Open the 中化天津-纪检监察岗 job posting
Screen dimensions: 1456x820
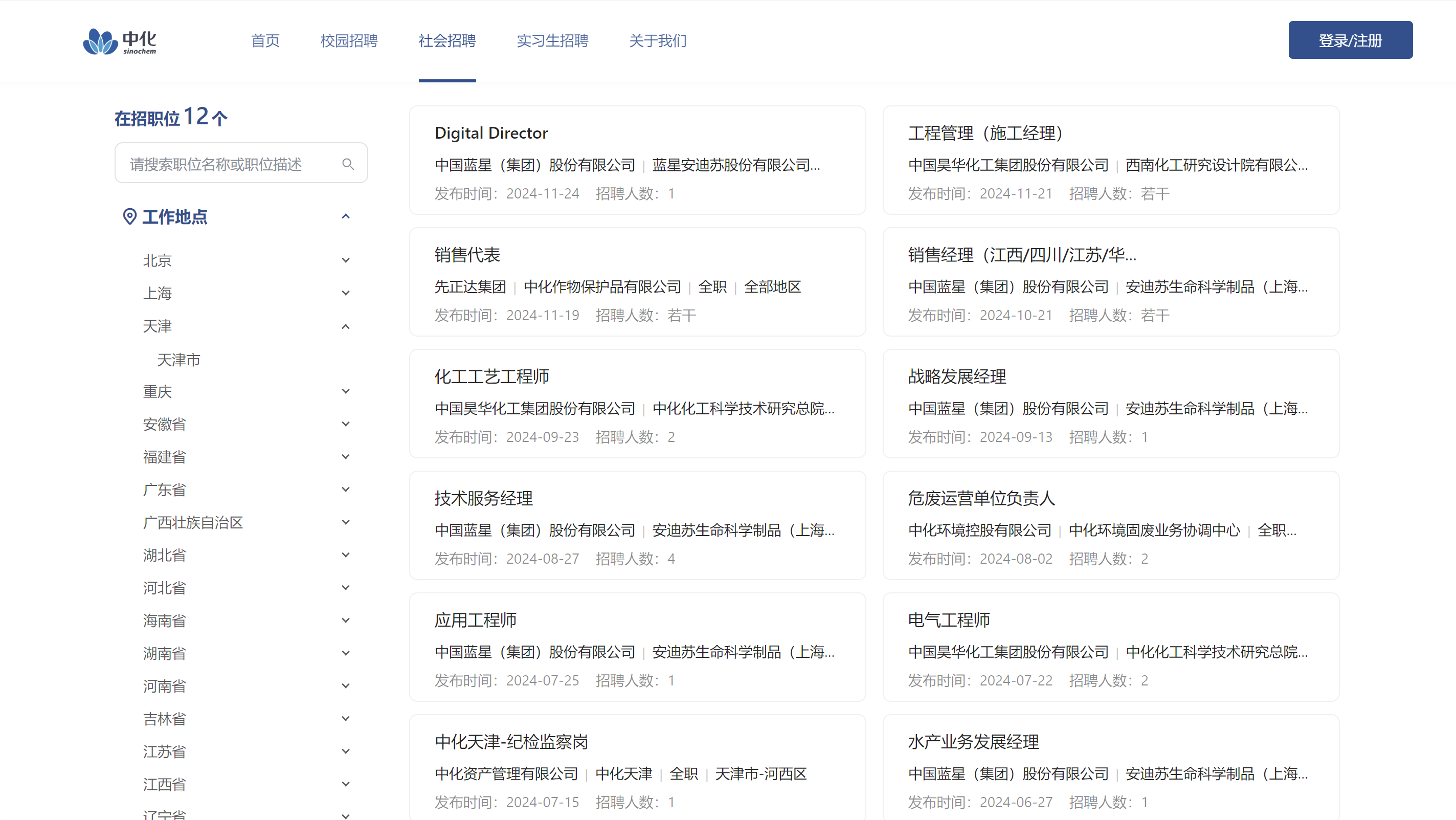point(638,767)
